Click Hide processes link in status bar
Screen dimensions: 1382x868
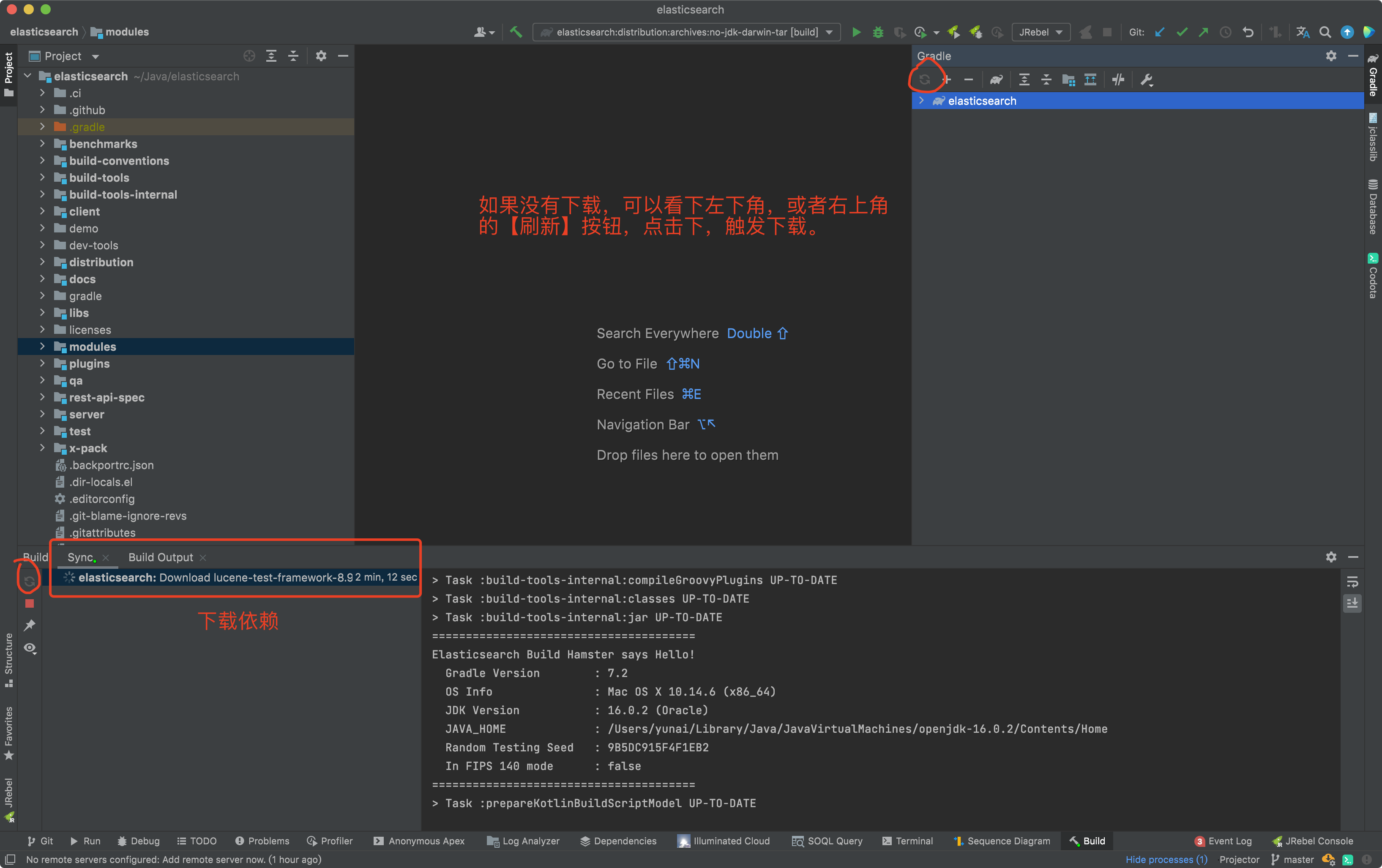pyautogui.click(x=1166, y=860)
